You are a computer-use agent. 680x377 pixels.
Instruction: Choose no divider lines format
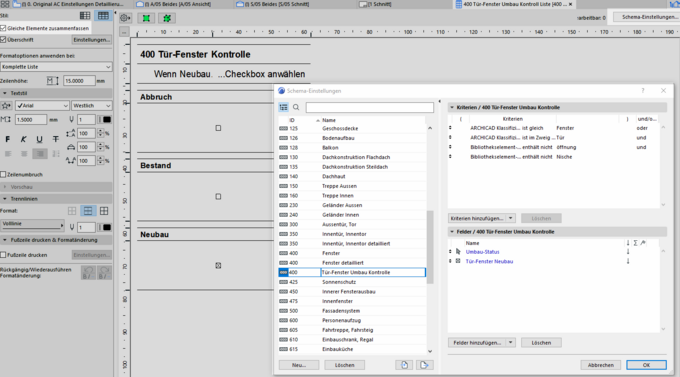tap(72, 211)
